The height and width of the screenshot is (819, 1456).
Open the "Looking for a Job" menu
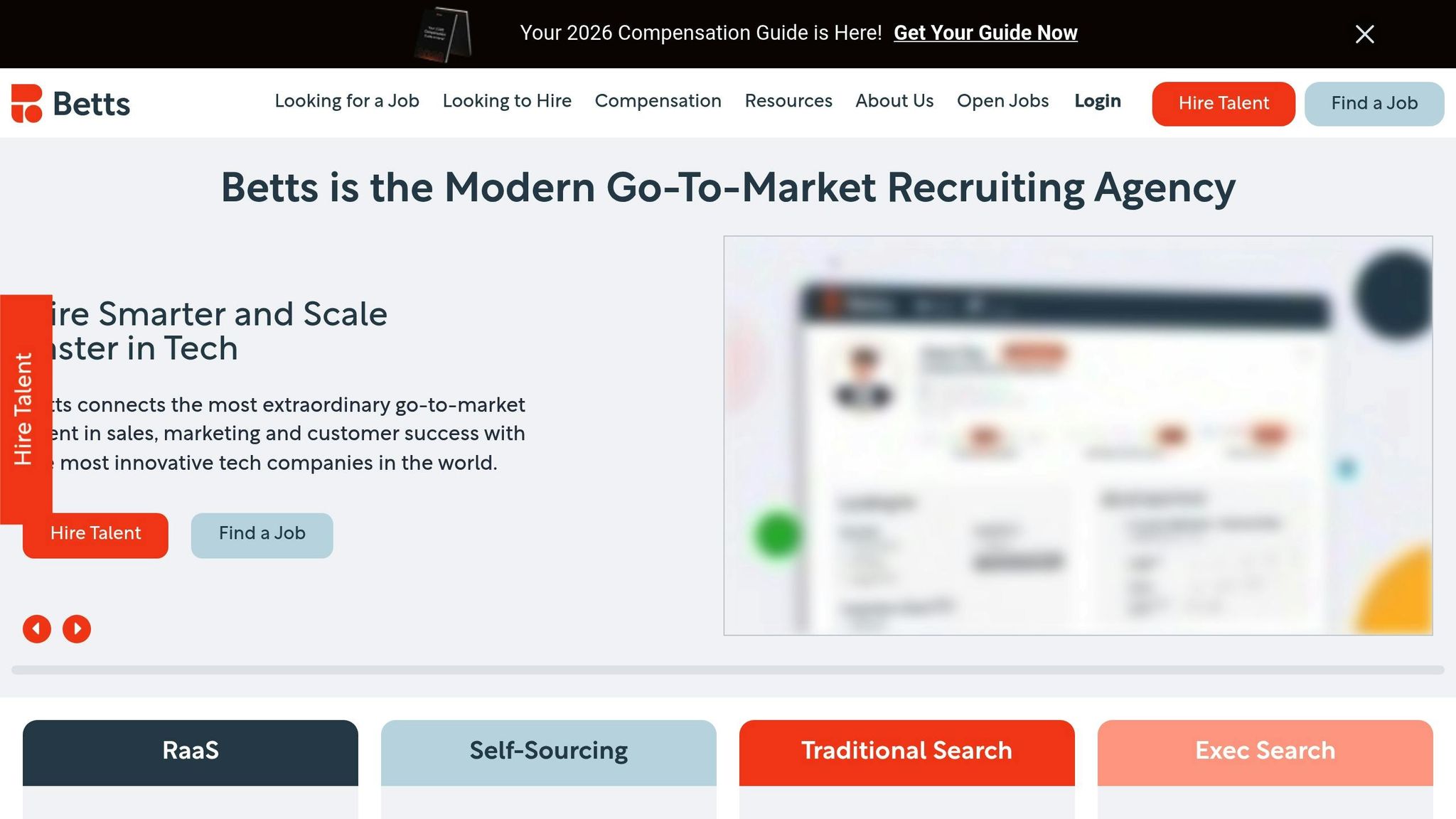346,102
